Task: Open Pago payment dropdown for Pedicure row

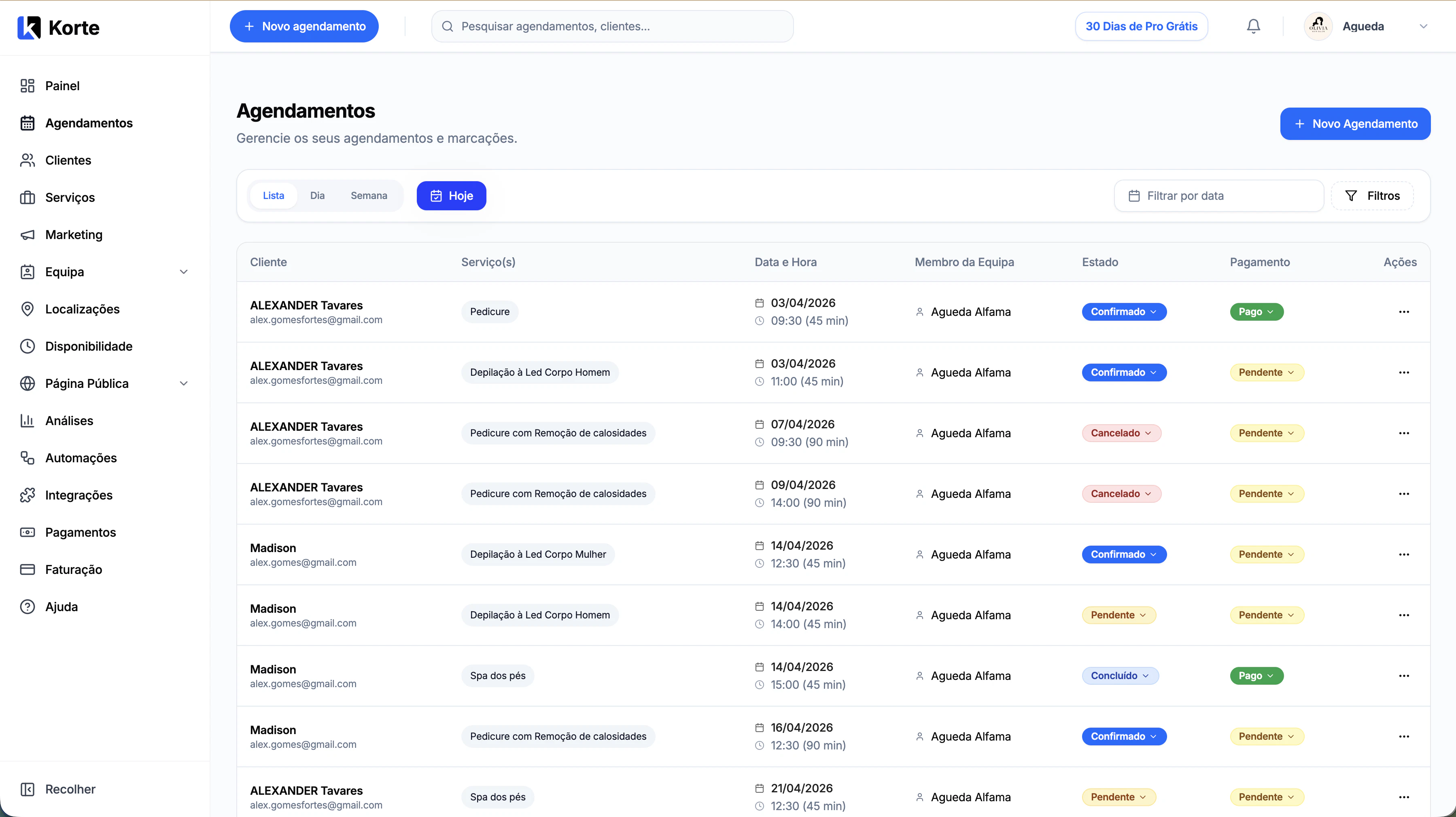Action: [1256, 312]
